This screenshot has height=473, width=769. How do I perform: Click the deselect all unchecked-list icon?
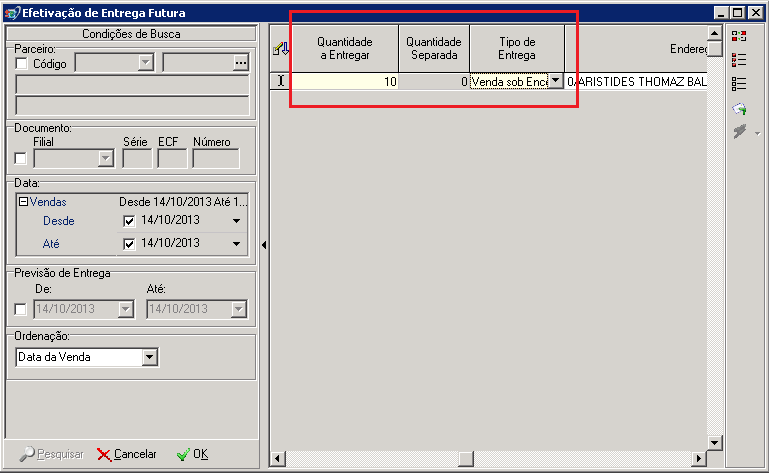[739, 84]
